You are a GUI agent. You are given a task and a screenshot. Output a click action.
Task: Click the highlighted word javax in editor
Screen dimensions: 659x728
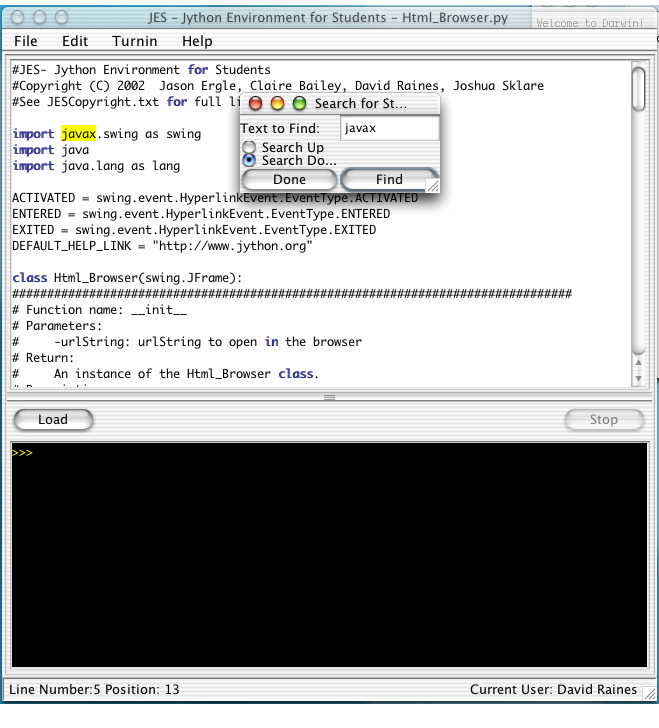78,134
